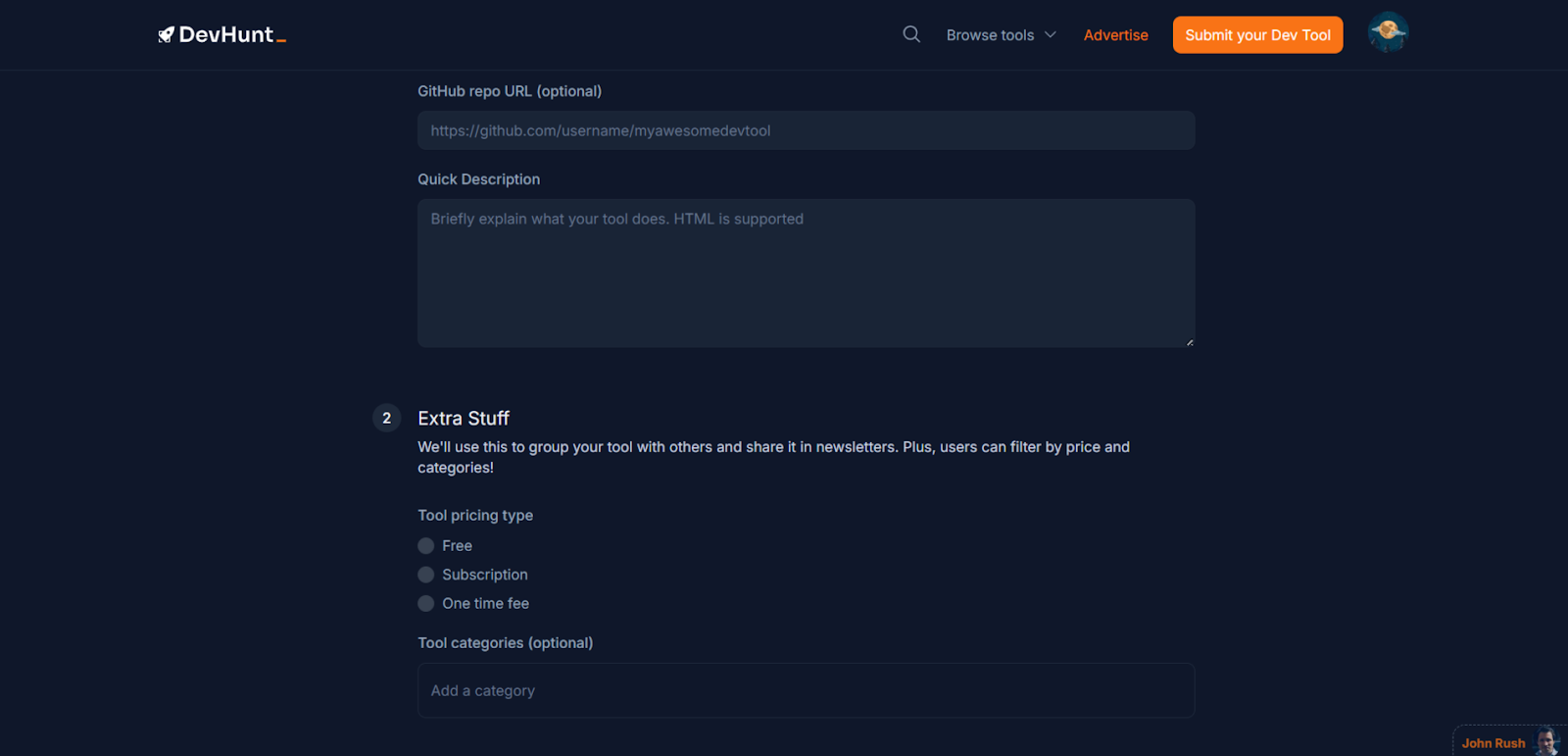Click the Extra Stuff heading
Viewport: 1568px width, 756px height.
point(464,419)
